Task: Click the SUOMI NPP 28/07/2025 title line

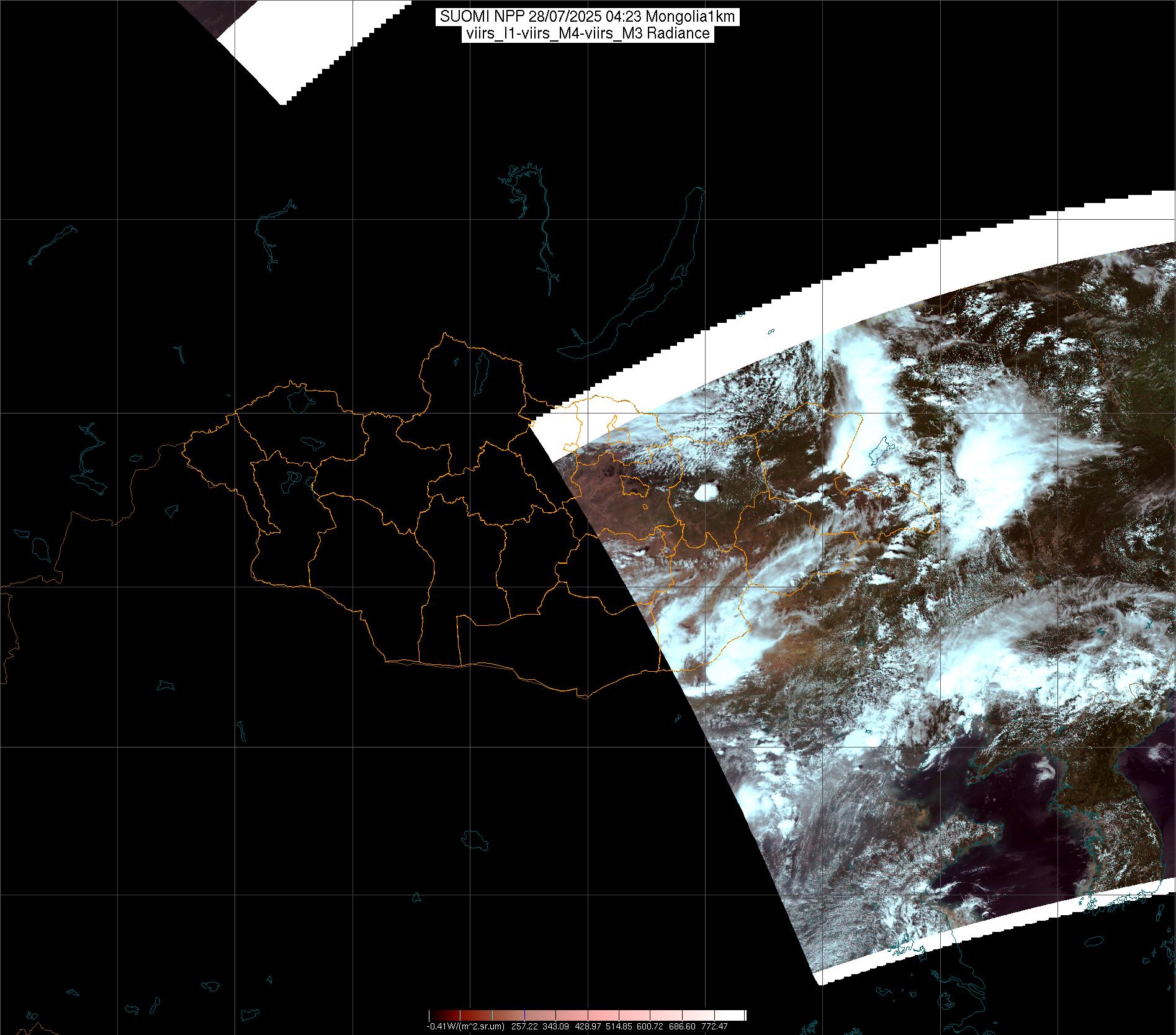Action: tap(587, 17)
